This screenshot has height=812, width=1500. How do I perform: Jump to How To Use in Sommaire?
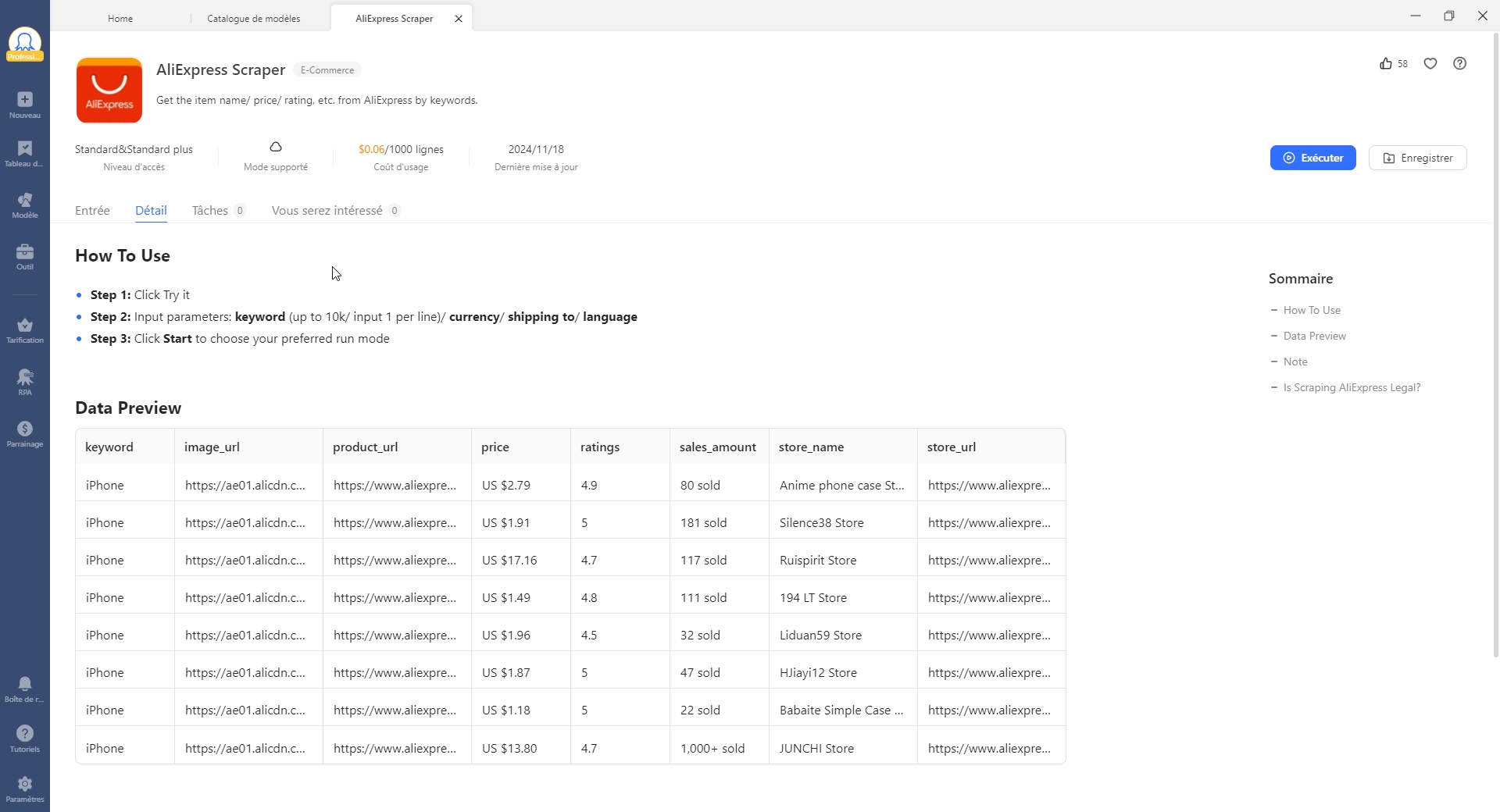1312,310
